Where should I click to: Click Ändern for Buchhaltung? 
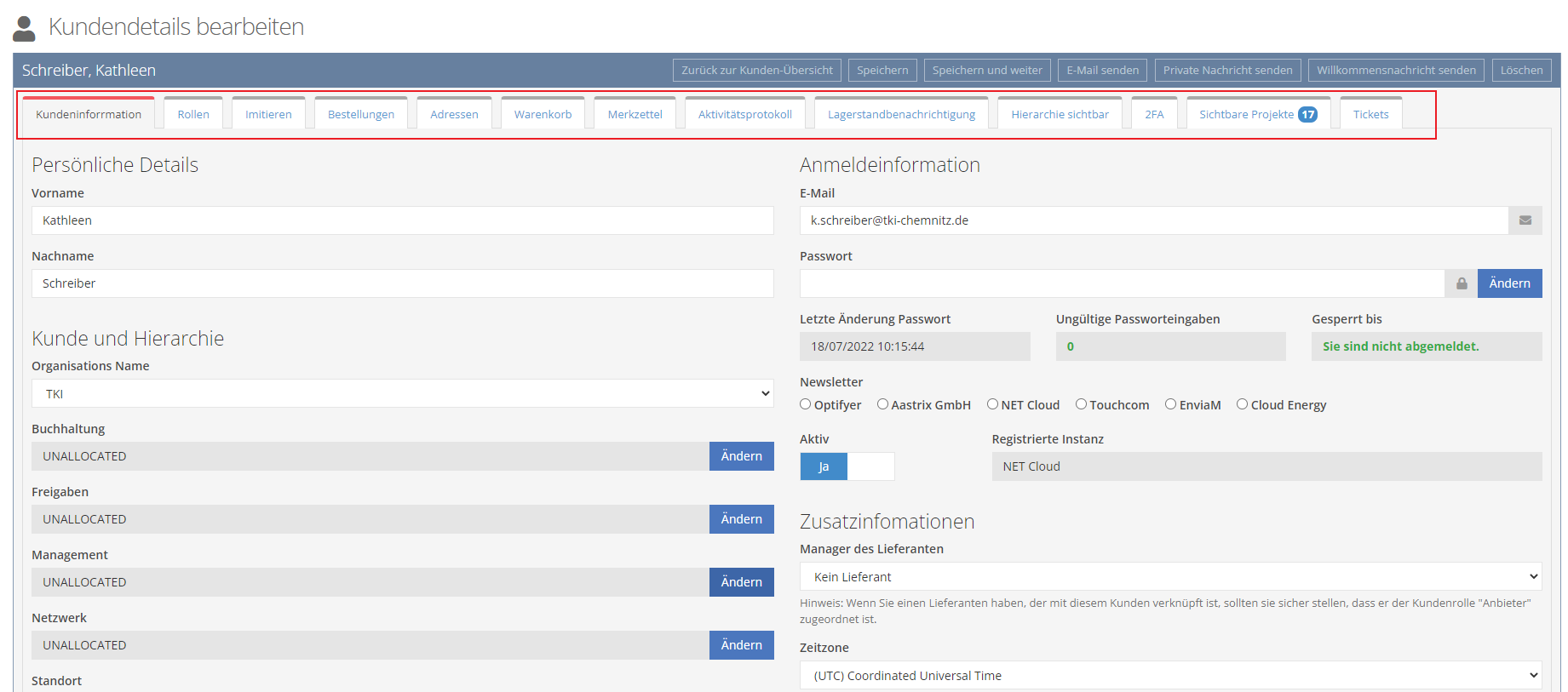point(741,456)
